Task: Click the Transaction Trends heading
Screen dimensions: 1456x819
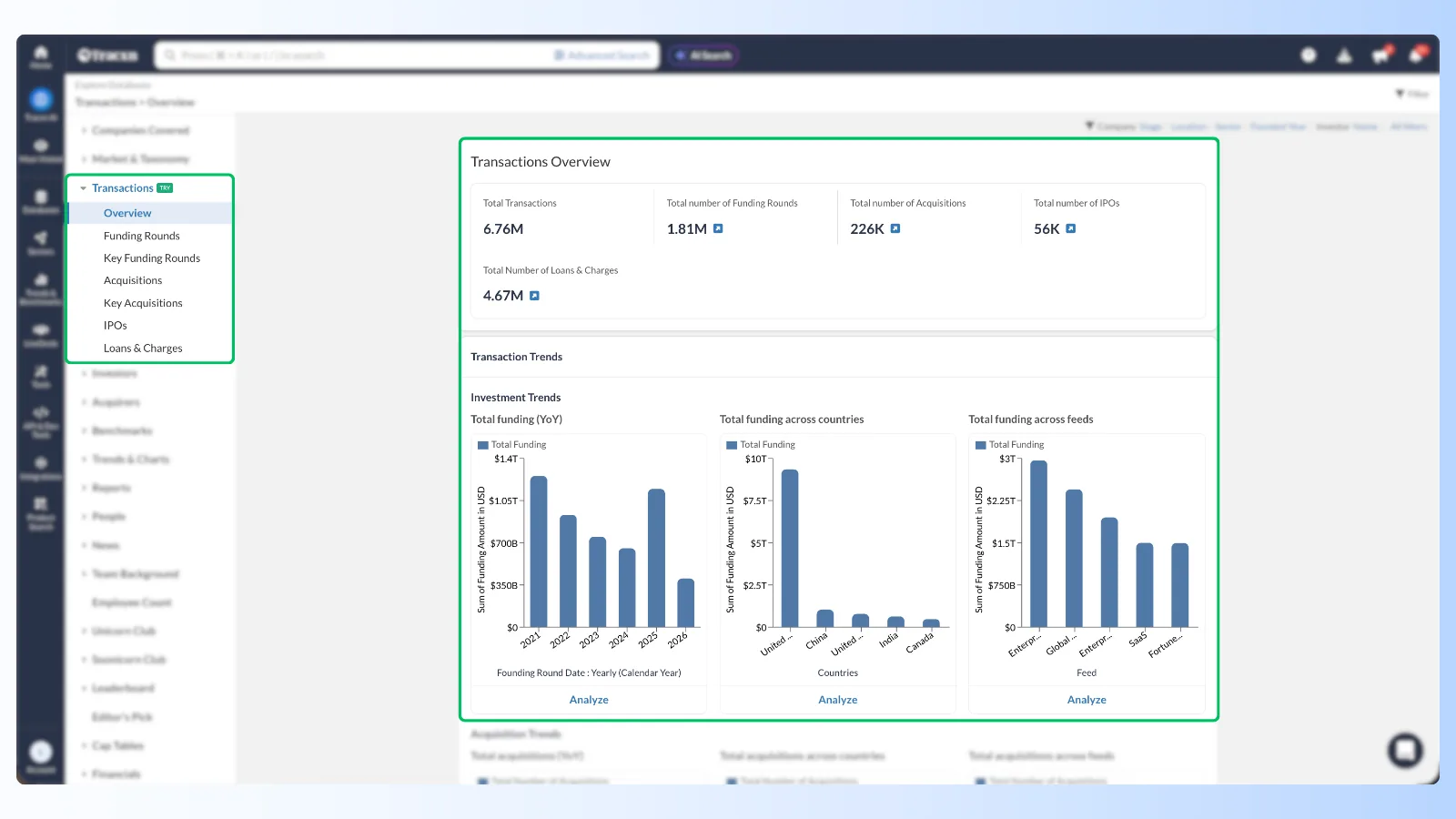Action: tap(516, 357)
